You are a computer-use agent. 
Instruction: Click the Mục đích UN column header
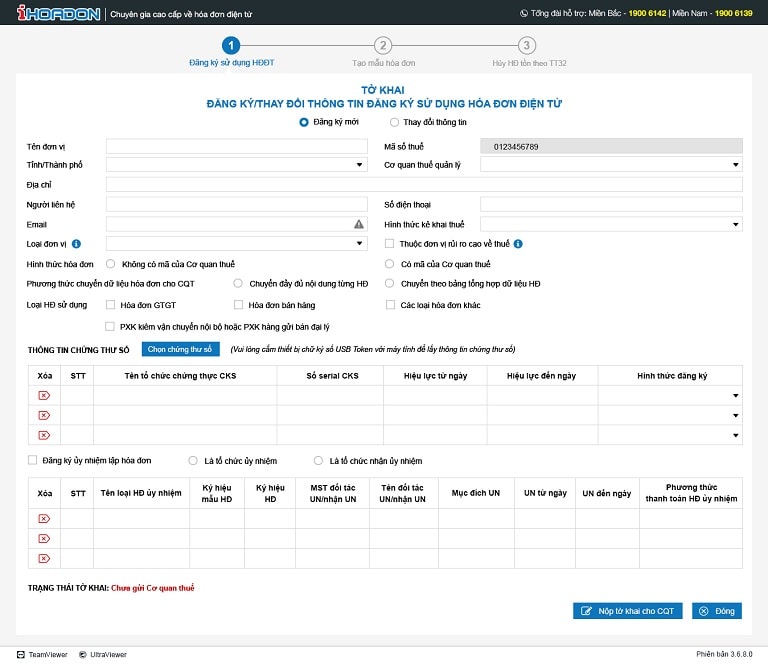point(476,493)
